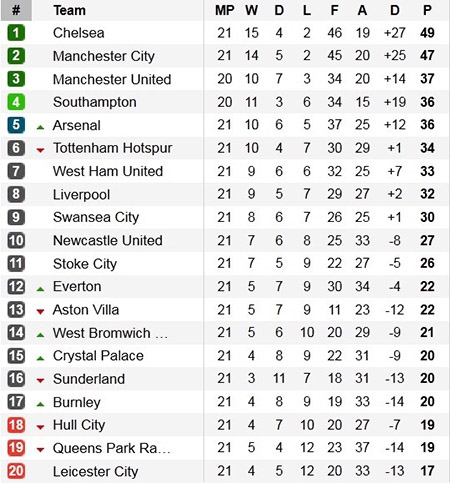Click the down arrow beside Hull City
The width and height of the screenshot is (450, 483).
(x=40, y=427)
